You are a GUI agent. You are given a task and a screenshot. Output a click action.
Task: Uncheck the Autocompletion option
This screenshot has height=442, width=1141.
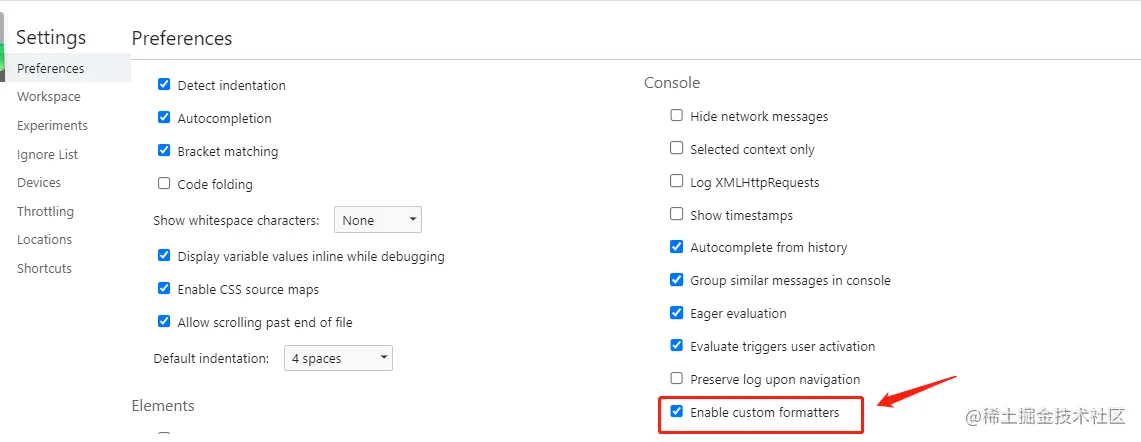click(x=164, y=118)
